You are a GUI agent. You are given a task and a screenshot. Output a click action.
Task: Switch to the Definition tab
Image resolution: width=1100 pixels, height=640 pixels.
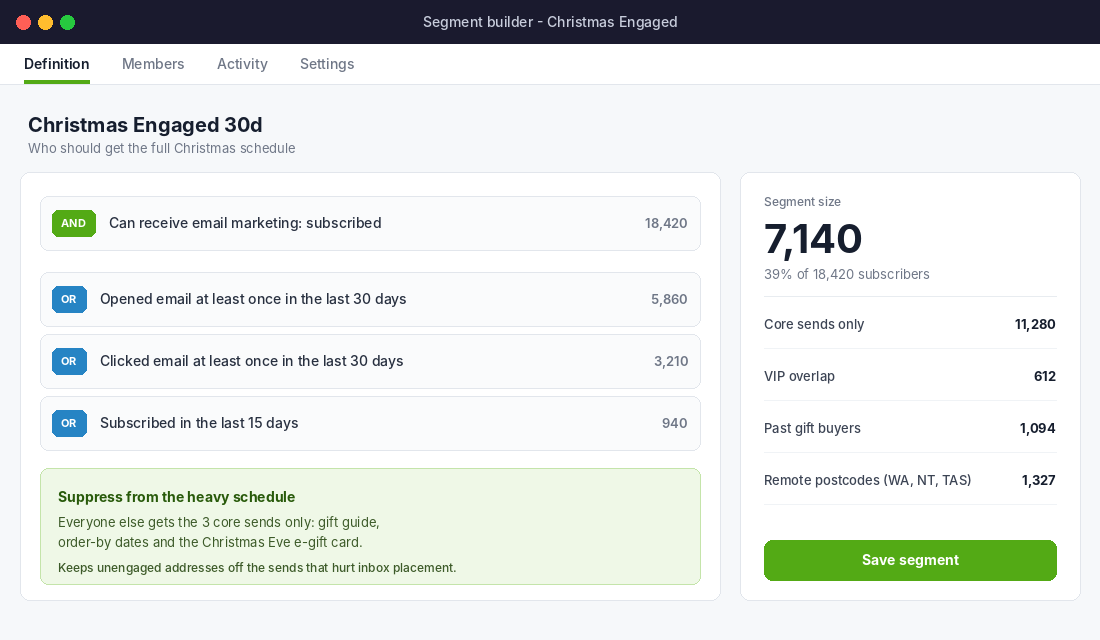(x=57, y=64)
